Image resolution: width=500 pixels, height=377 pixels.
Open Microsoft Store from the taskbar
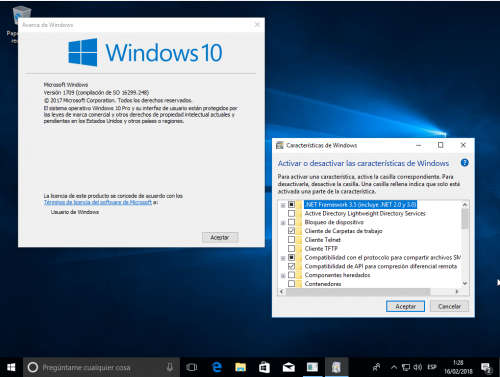click(264, 367)
